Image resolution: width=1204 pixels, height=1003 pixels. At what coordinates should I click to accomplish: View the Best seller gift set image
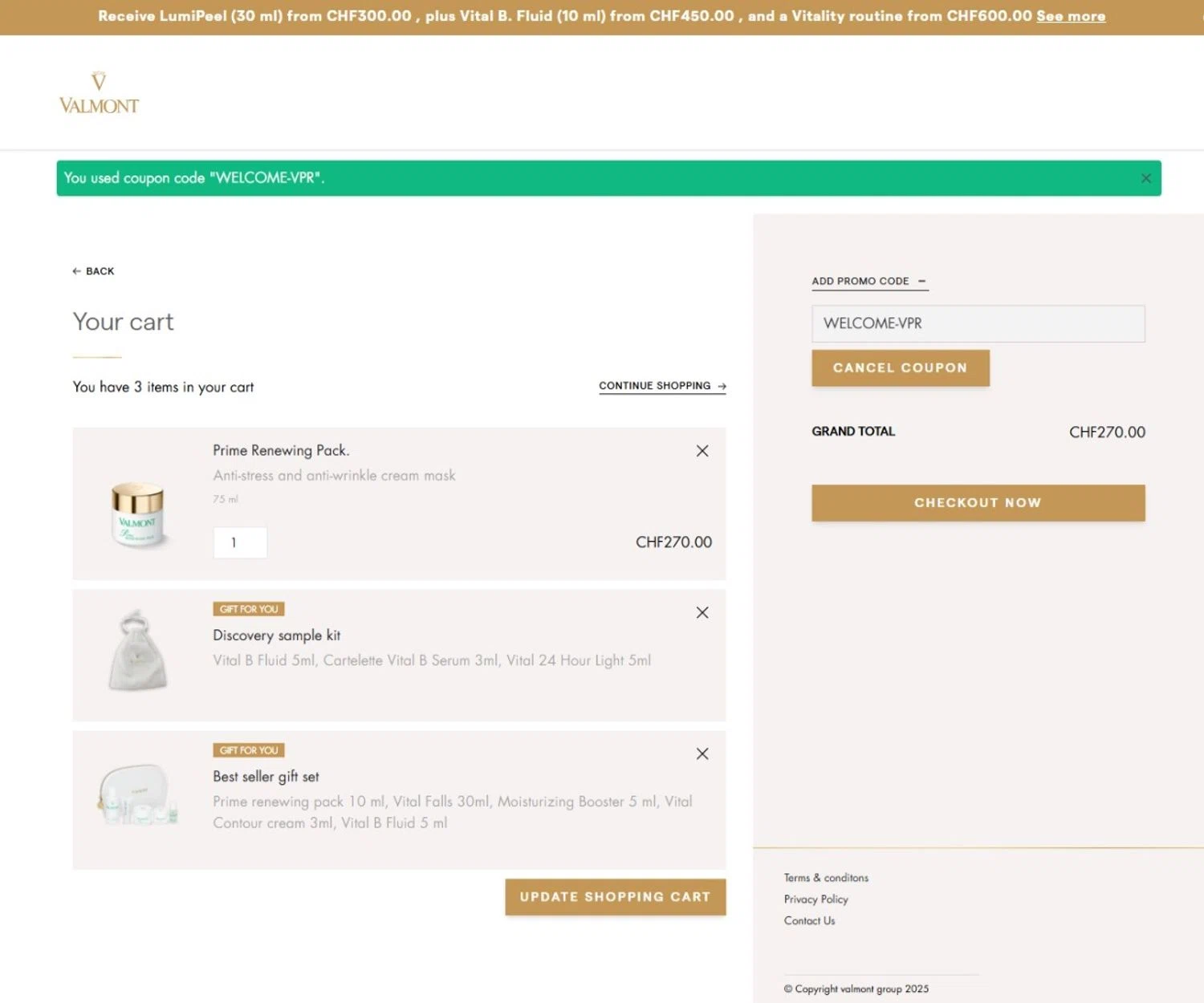pyautogui.click(x=137, y=794)
